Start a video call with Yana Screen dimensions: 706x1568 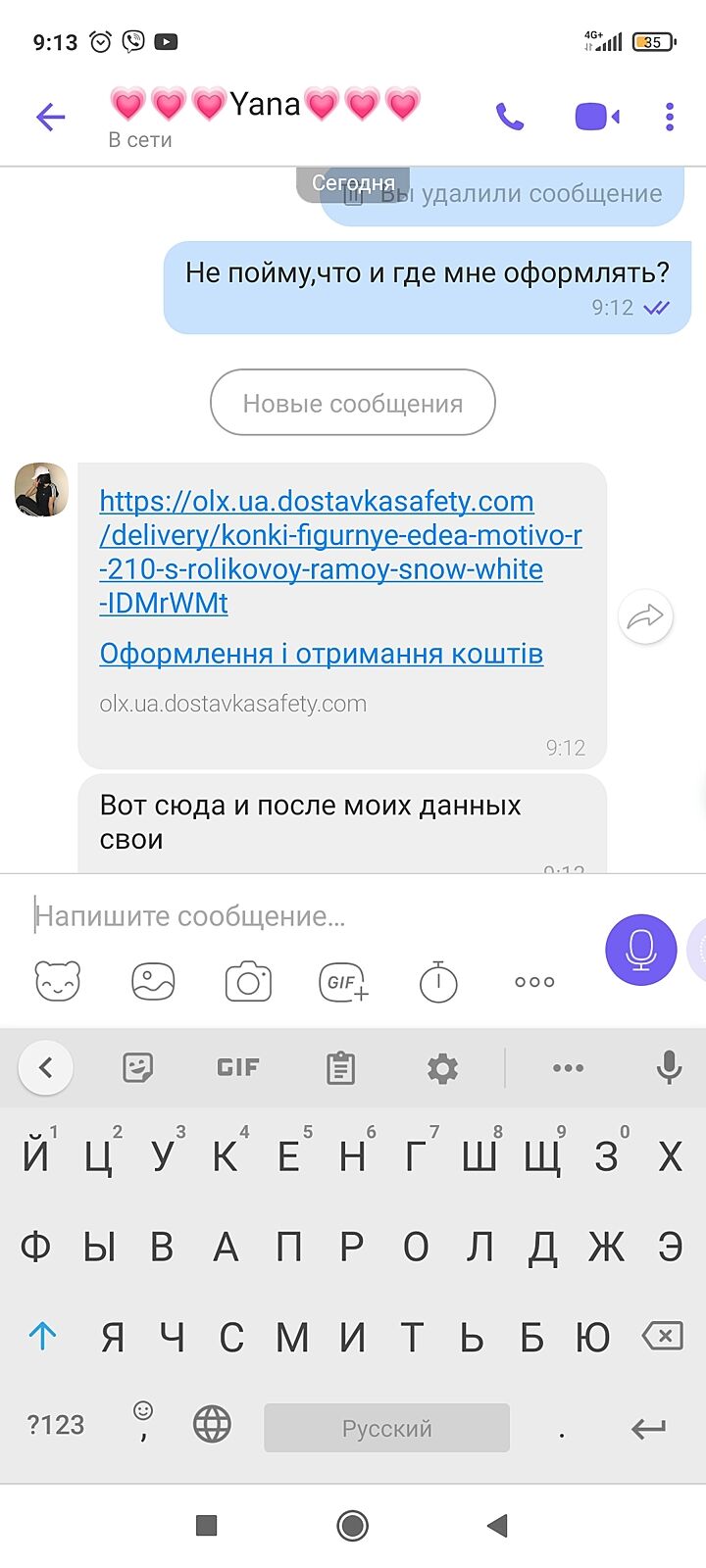click(596, 118)
